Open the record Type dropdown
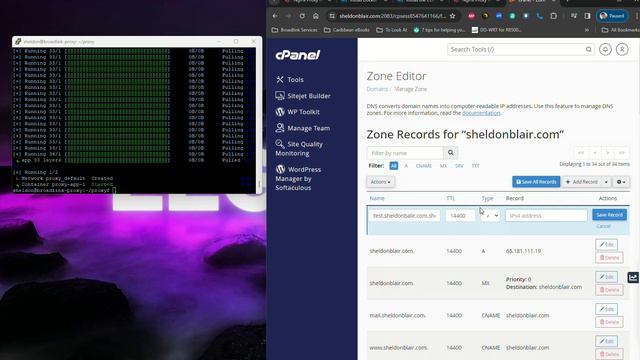This screenshot has width=640, height=360. pyautogui.click(x=490, y=216)
